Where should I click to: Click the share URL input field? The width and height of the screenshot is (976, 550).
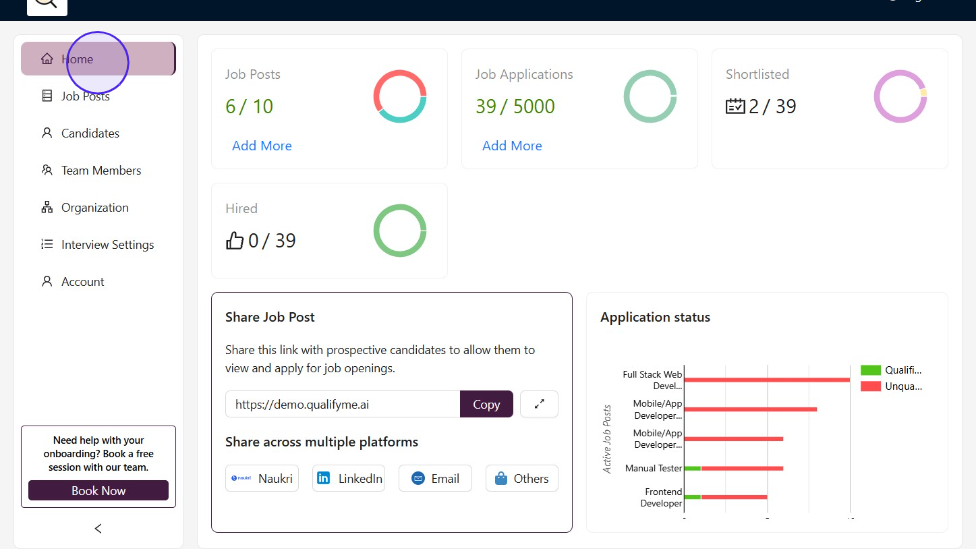342,404
